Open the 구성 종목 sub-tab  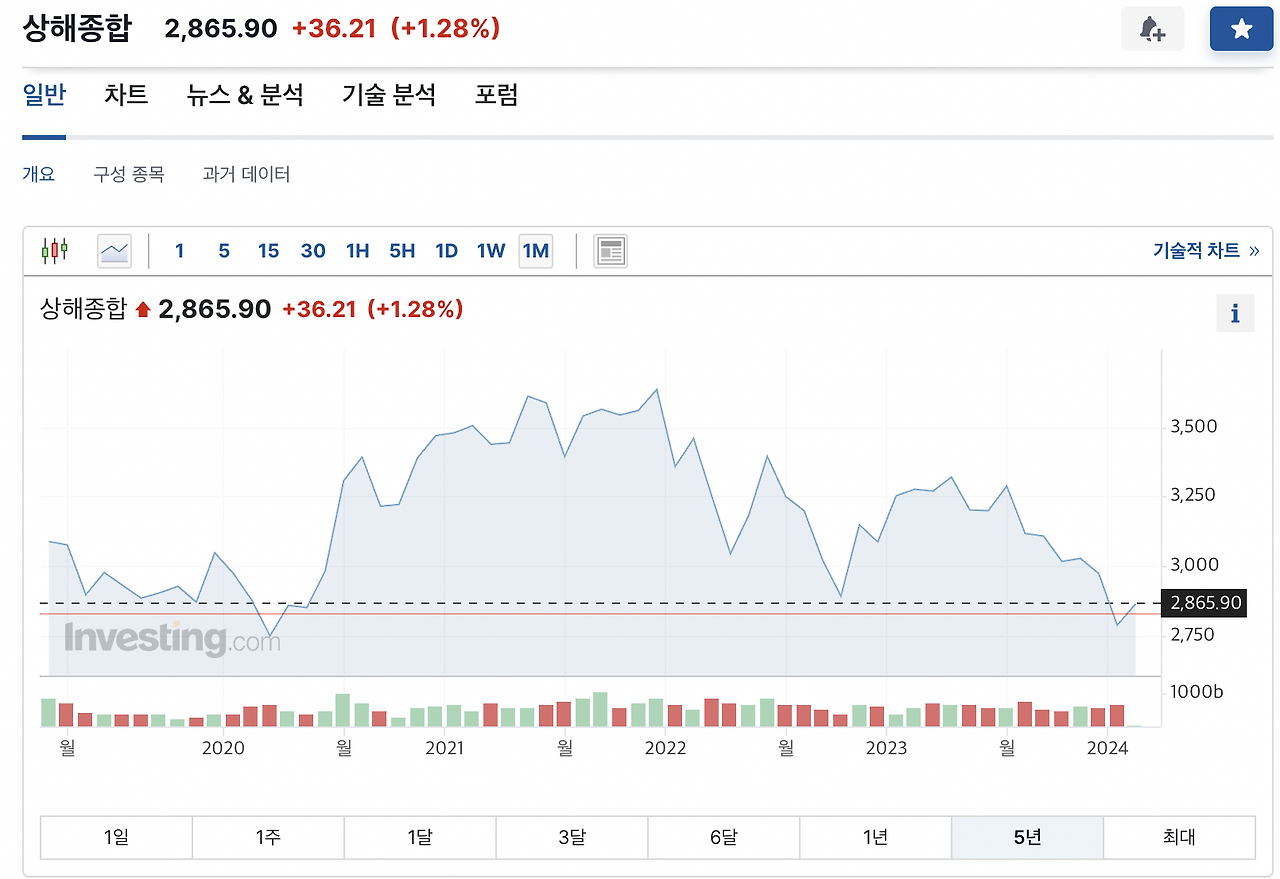[x=129, y=174]
